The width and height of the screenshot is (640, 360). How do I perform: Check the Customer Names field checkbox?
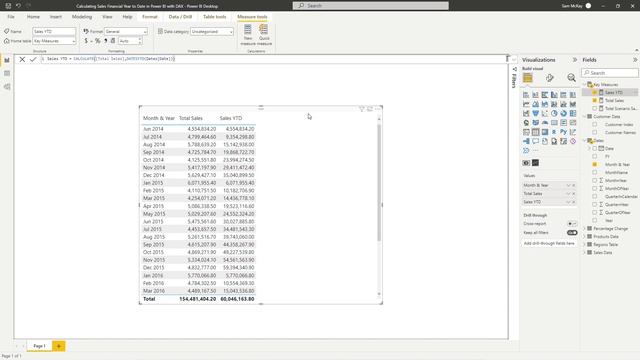pos(595,132)
